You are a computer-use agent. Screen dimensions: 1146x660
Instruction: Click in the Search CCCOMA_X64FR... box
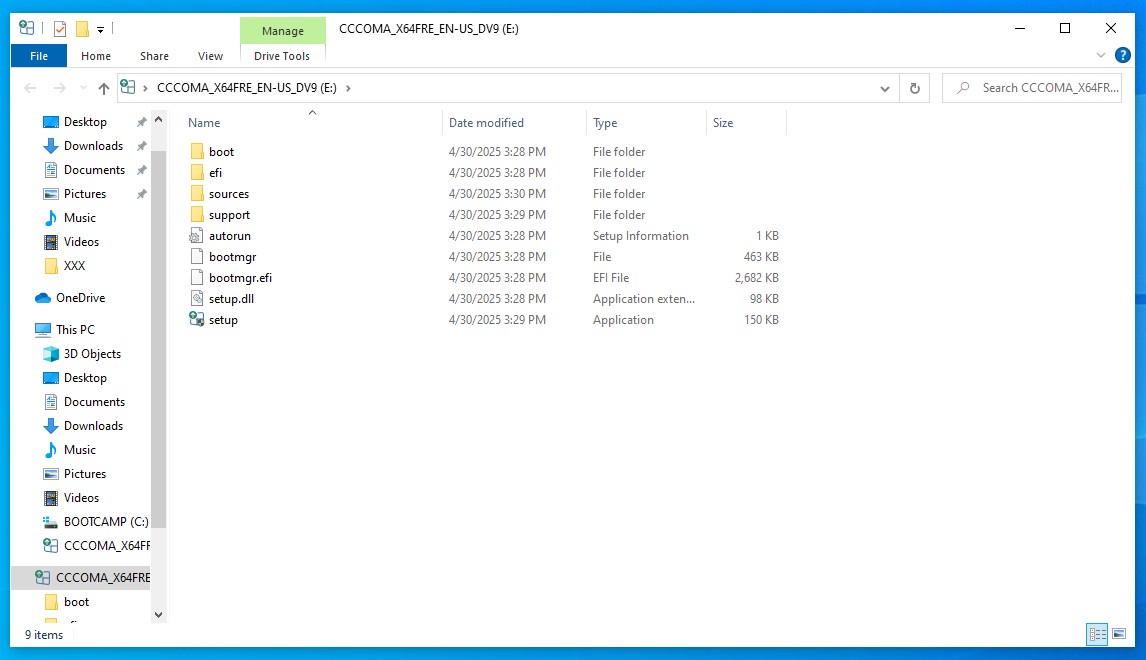(x=1032, y=88)
